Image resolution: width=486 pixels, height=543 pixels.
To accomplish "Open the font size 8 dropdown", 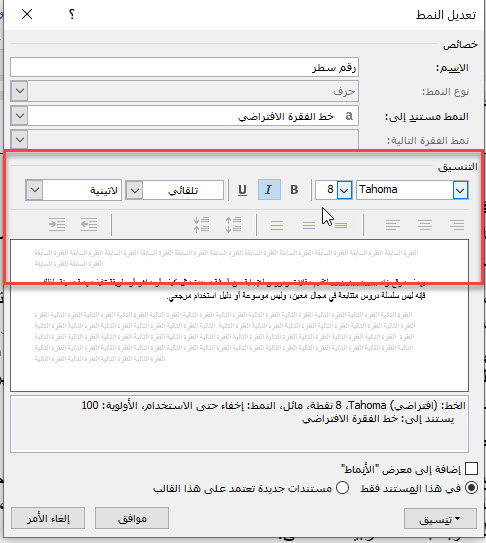I will tap(344, 190).
